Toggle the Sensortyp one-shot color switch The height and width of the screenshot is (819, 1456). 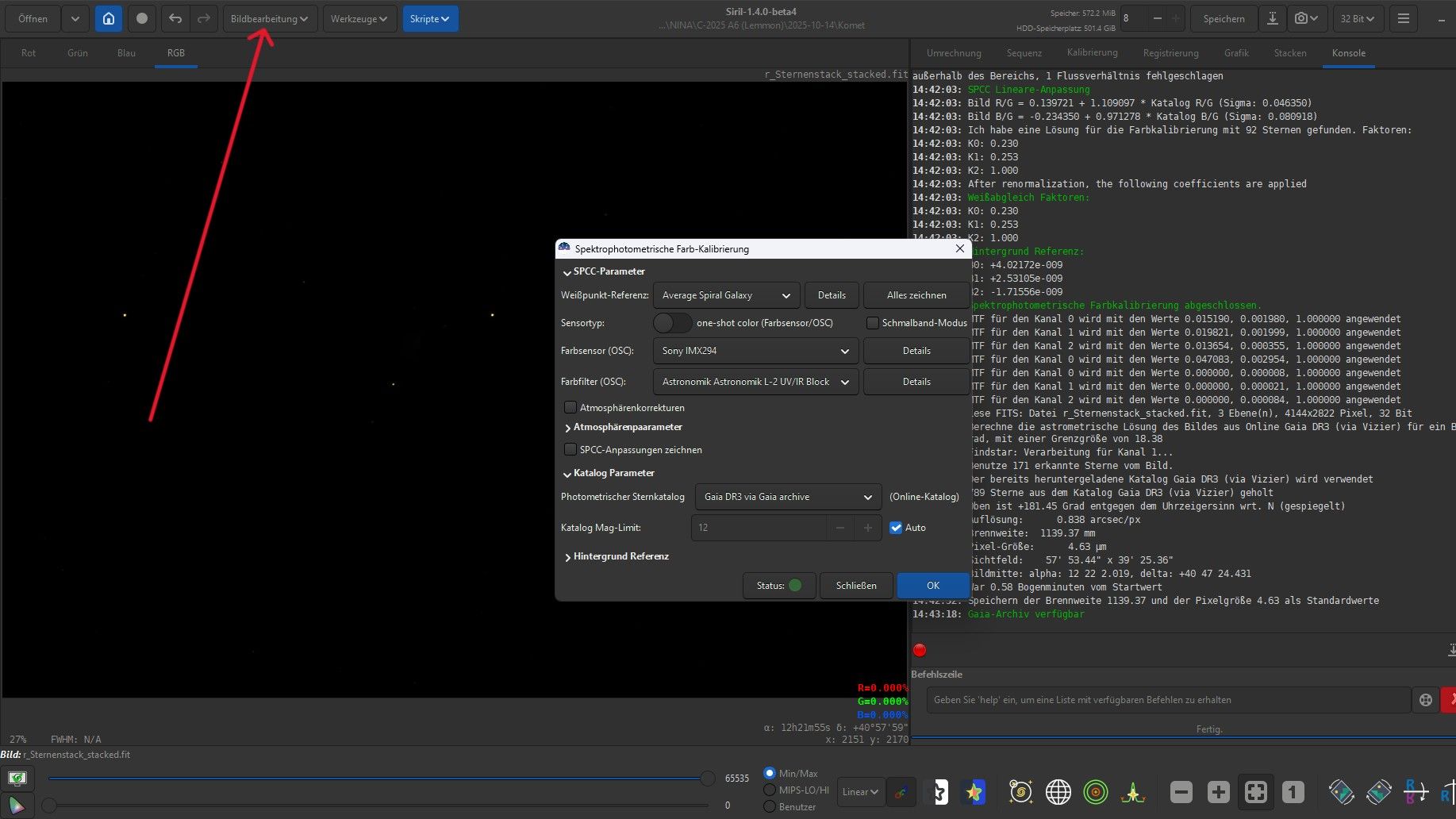tap(672, 323)
